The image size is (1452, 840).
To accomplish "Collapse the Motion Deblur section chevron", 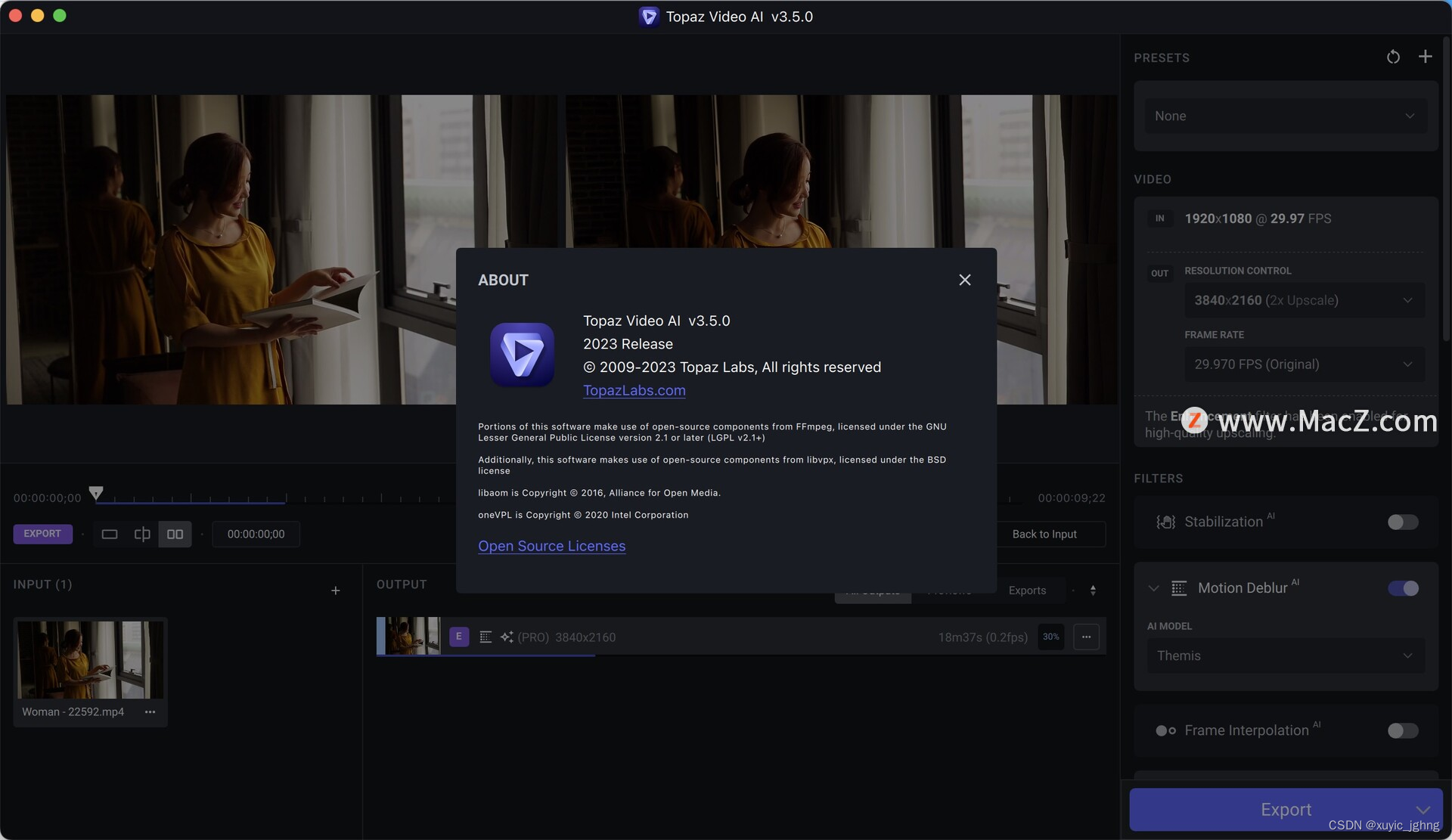I will click(x=1153, y=588).
